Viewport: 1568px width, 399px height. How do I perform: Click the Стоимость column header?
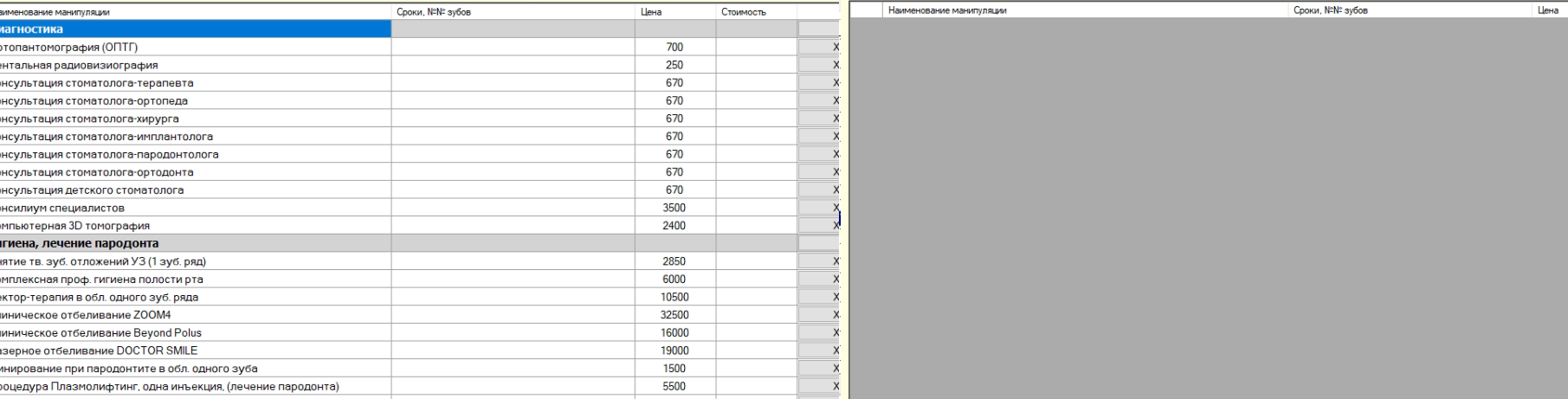coord(755,12)
